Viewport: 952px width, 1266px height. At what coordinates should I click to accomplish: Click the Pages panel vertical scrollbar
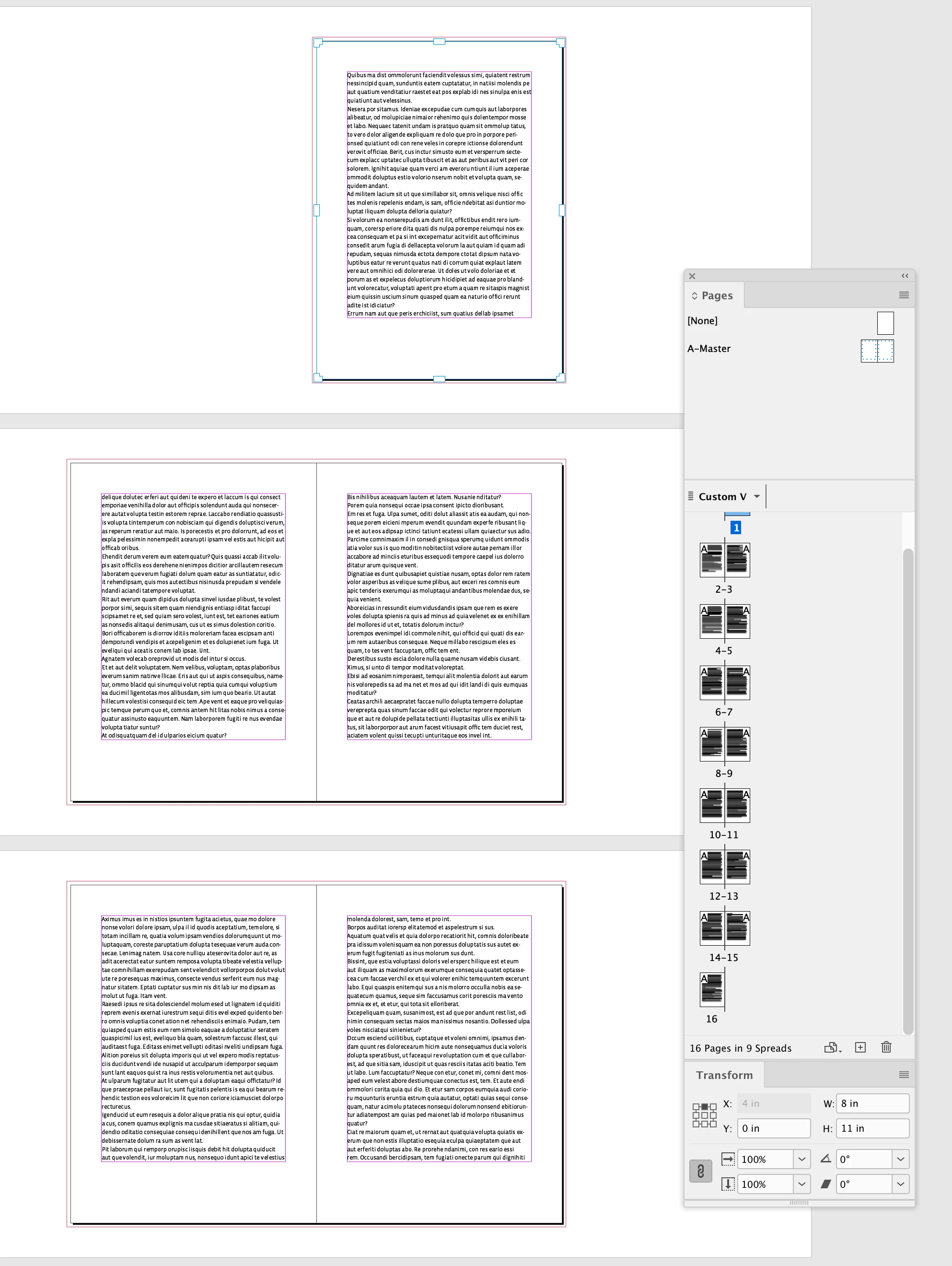(x=907, y=790)
